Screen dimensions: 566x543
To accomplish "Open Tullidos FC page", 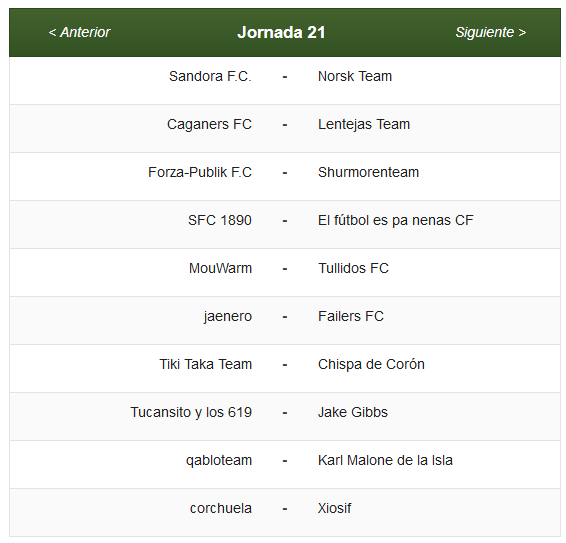I will tap(353, 268).
